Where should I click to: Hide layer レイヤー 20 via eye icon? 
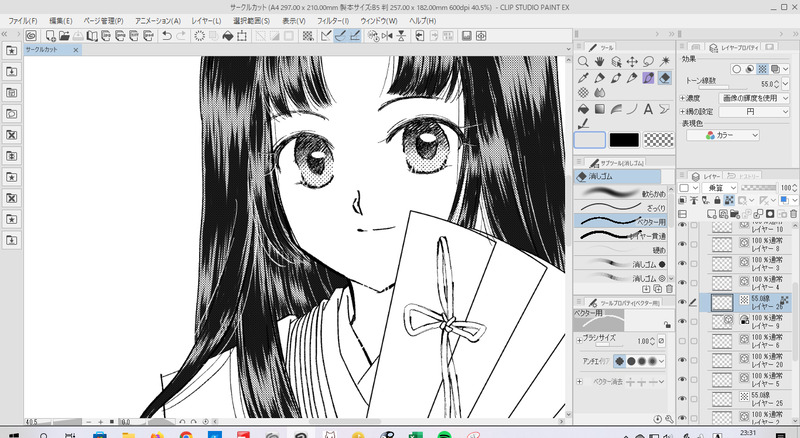682,360
